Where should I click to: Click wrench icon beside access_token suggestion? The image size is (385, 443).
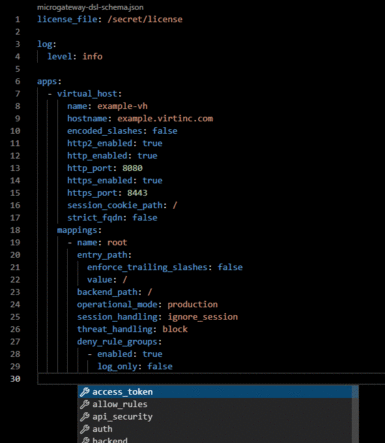tap(85, 392)
